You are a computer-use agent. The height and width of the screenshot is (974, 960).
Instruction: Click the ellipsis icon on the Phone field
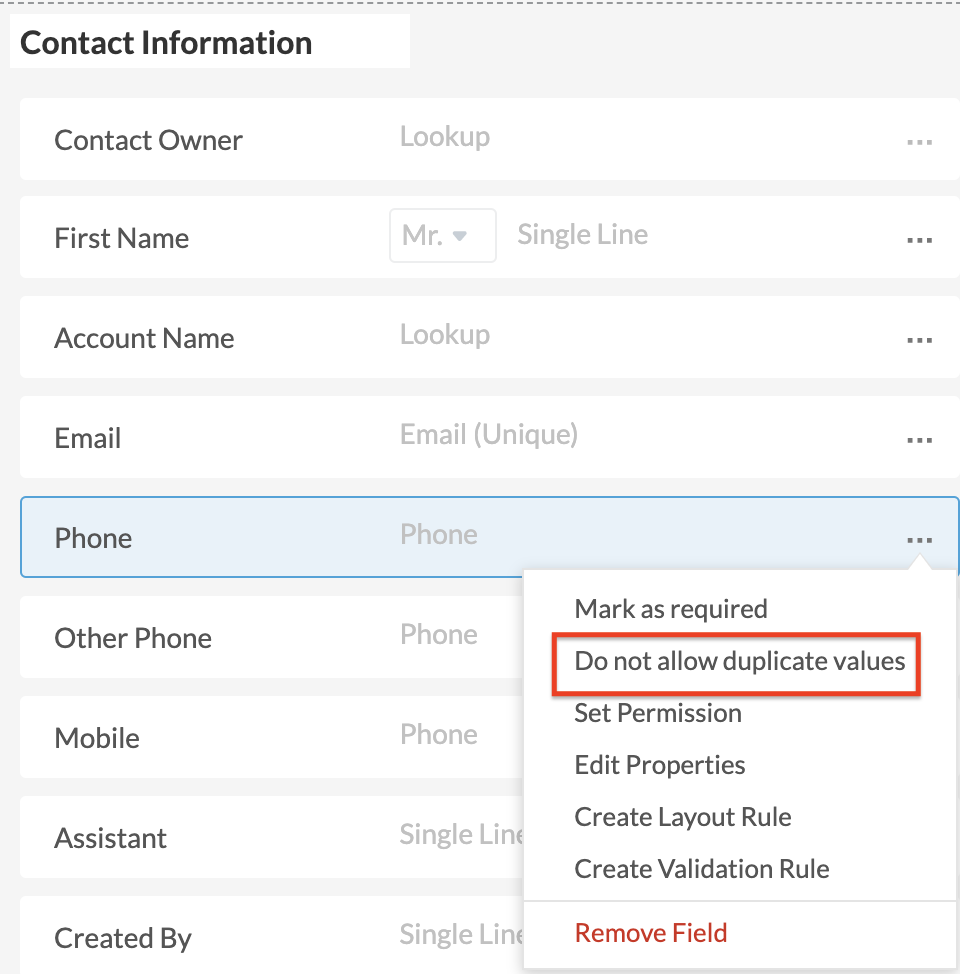pyautogui.click(x=919, y=539)
